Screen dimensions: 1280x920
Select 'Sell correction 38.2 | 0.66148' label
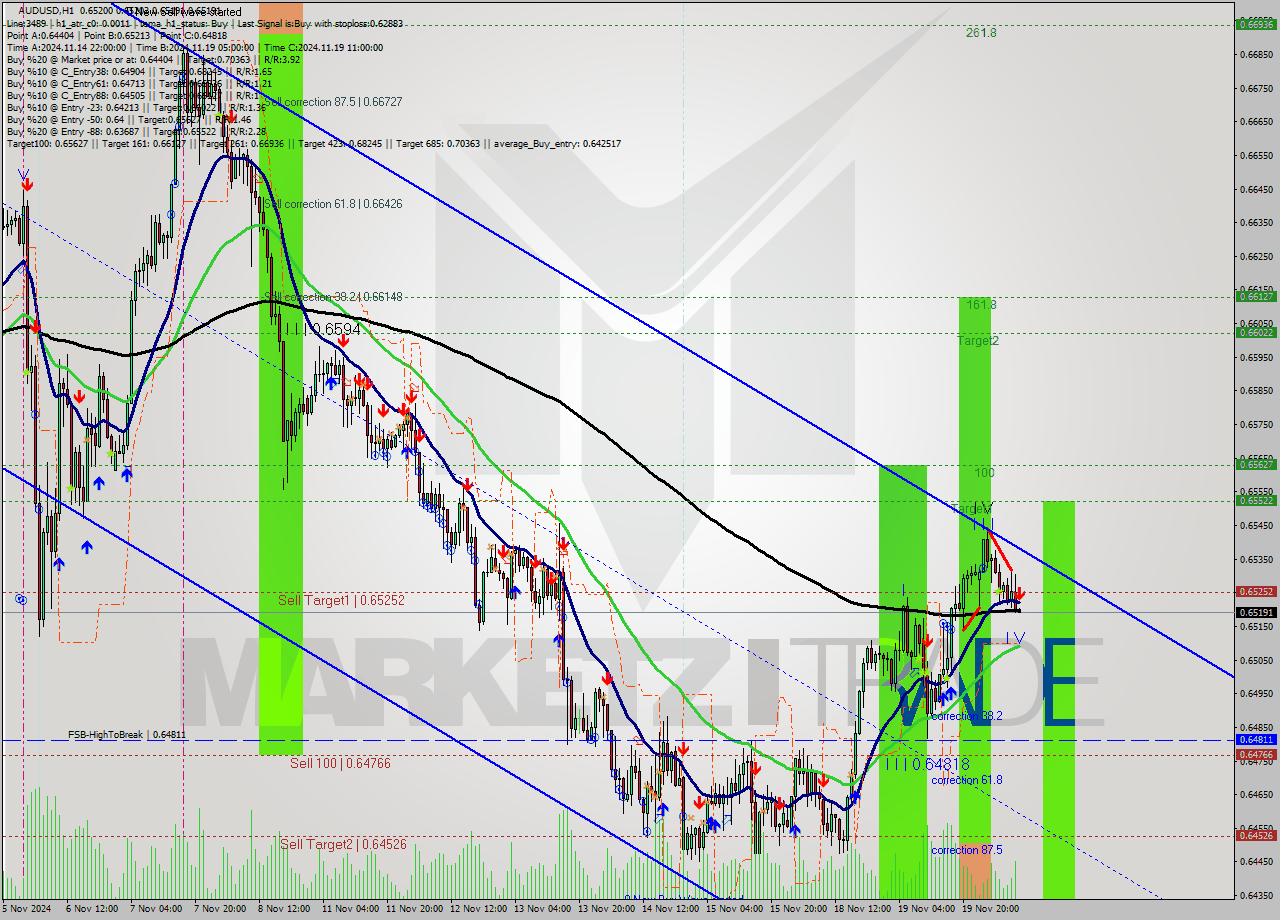(333, 297)
